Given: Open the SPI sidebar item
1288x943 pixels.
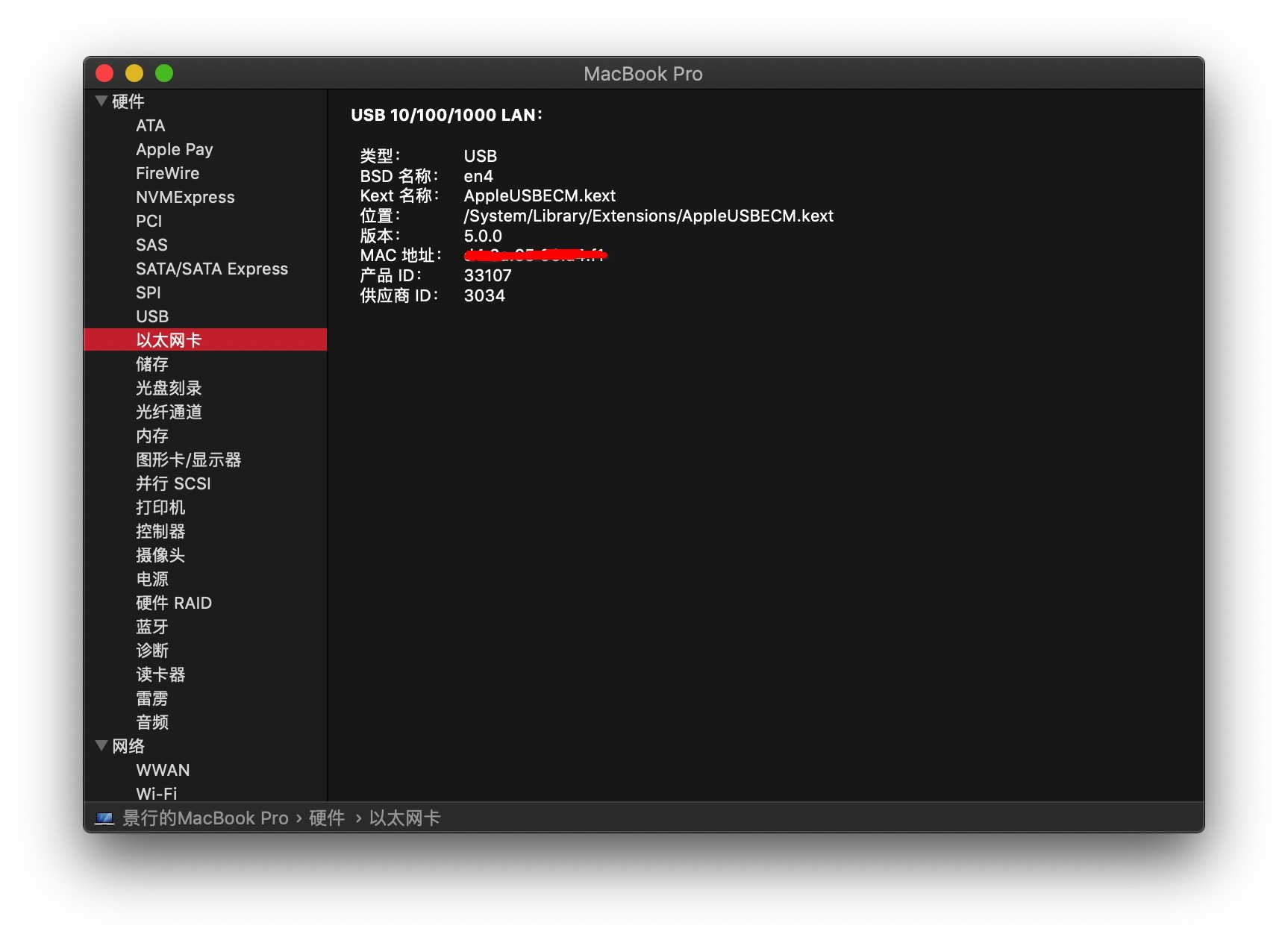Looking at the screenshot, I should tap(149, 292).
